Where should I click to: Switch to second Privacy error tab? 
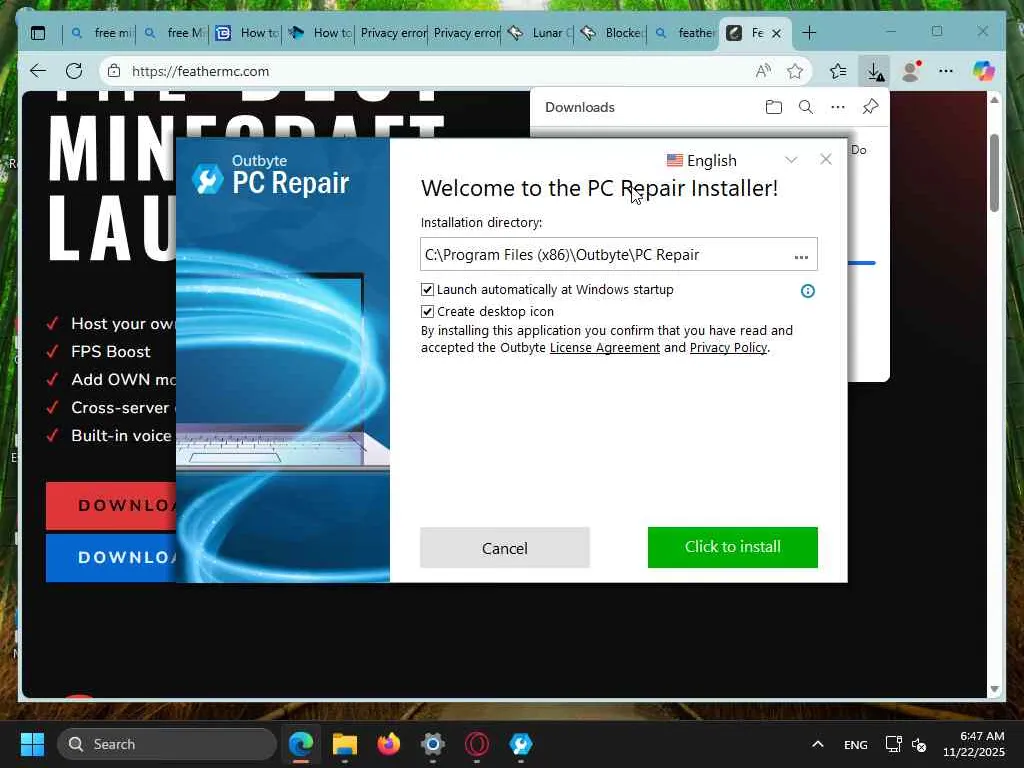coord(466,33)
